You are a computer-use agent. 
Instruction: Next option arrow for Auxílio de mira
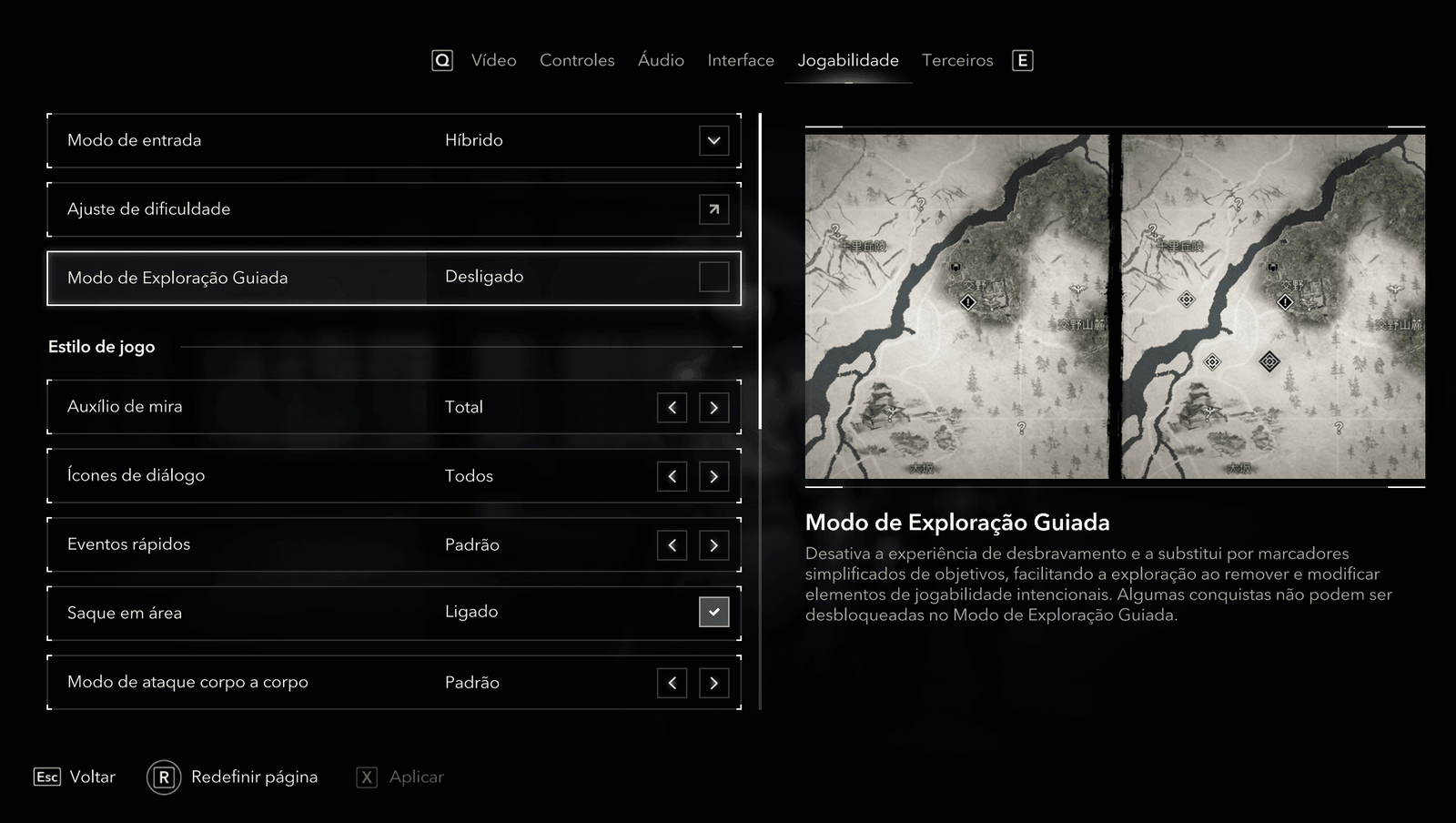click(x=713, y=408)
